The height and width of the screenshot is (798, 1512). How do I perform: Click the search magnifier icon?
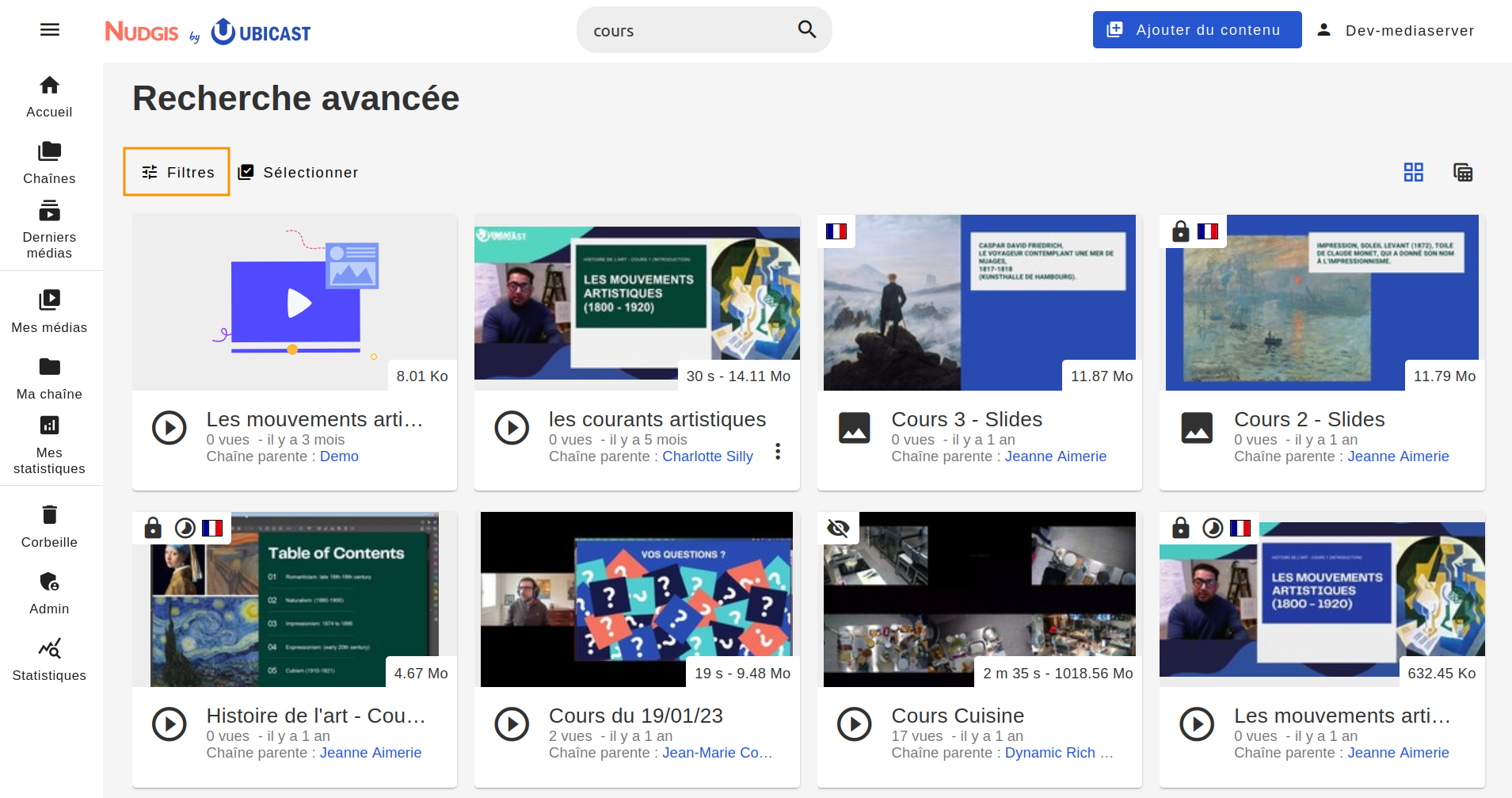coord(806,29)
